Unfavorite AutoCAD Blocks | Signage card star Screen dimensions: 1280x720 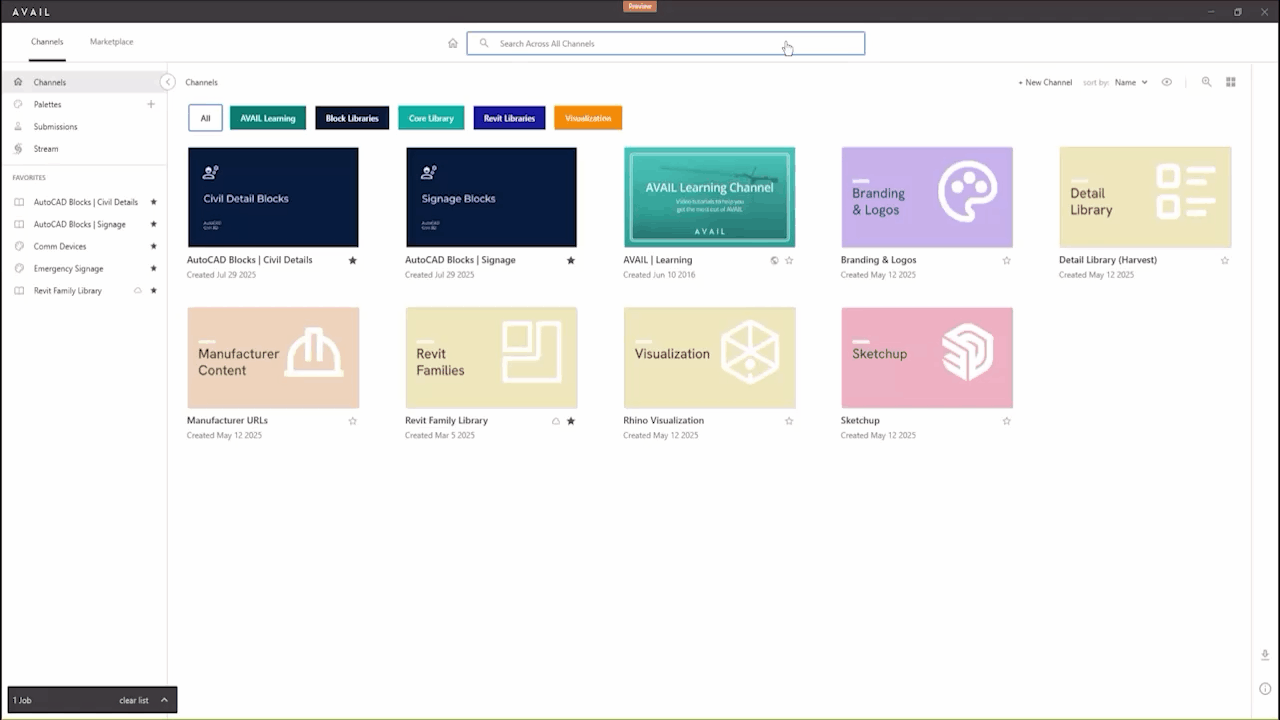click(571, 260)
